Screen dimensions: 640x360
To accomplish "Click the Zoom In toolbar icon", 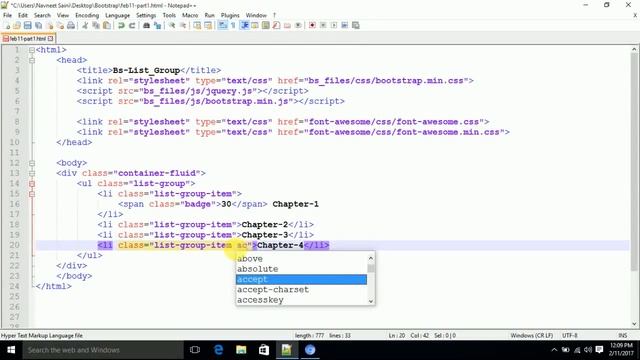I will (172, 25).
